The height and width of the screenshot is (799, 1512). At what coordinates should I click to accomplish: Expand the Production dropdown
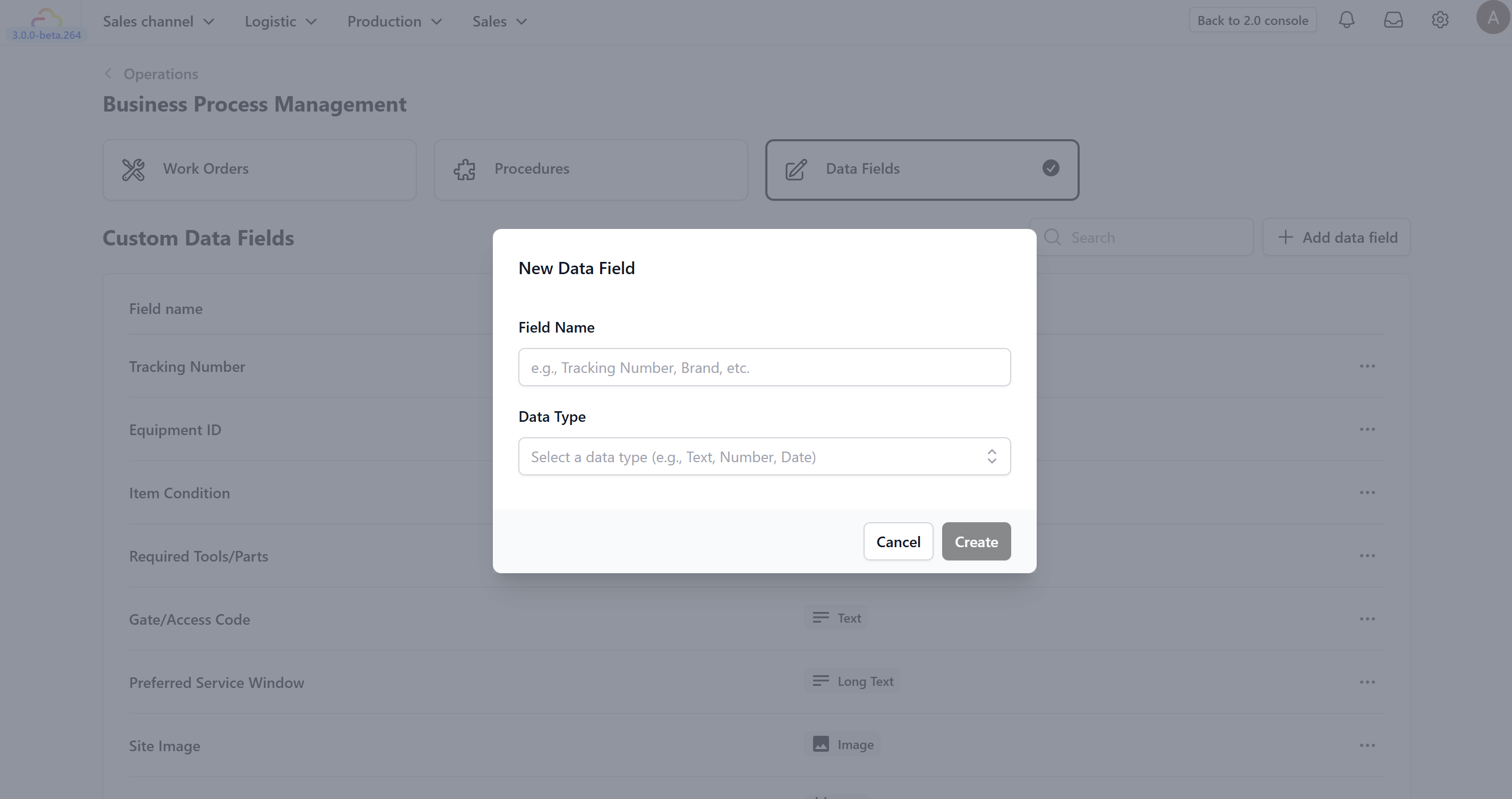pyautogui.click(x=394, y=21)
